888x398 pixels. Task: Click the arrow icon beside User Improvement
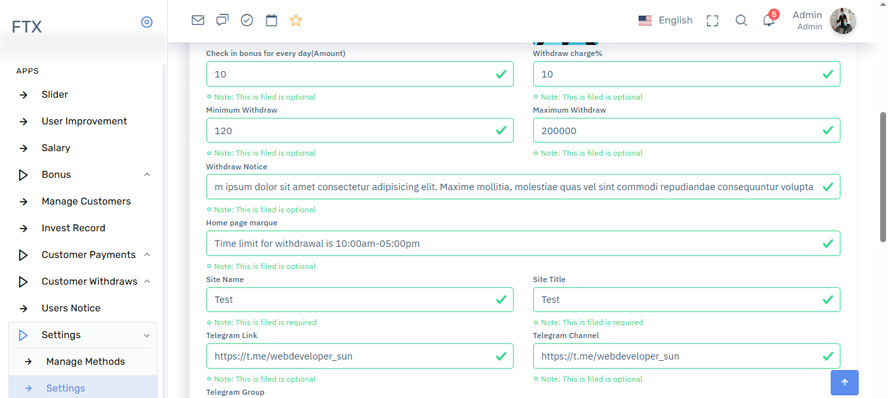click(23, 121)
